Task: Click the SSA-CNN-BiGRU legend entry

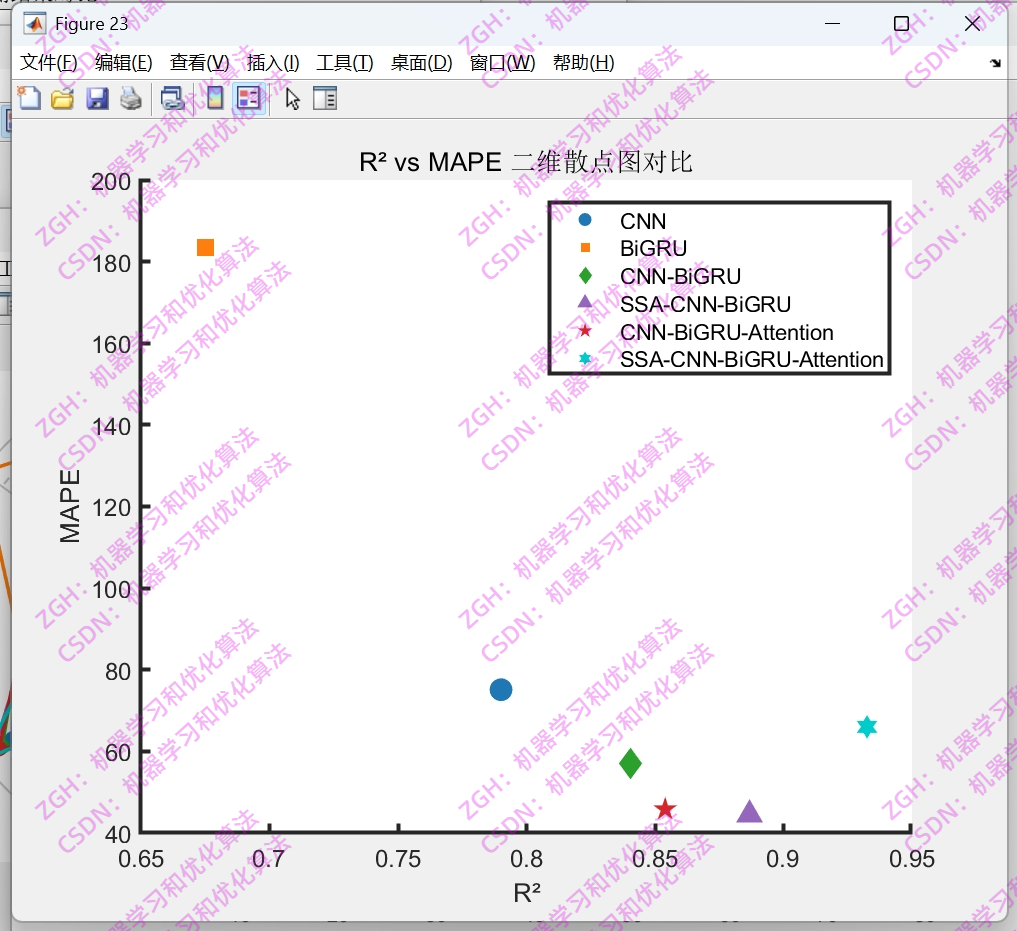Action: pos(706,304)
